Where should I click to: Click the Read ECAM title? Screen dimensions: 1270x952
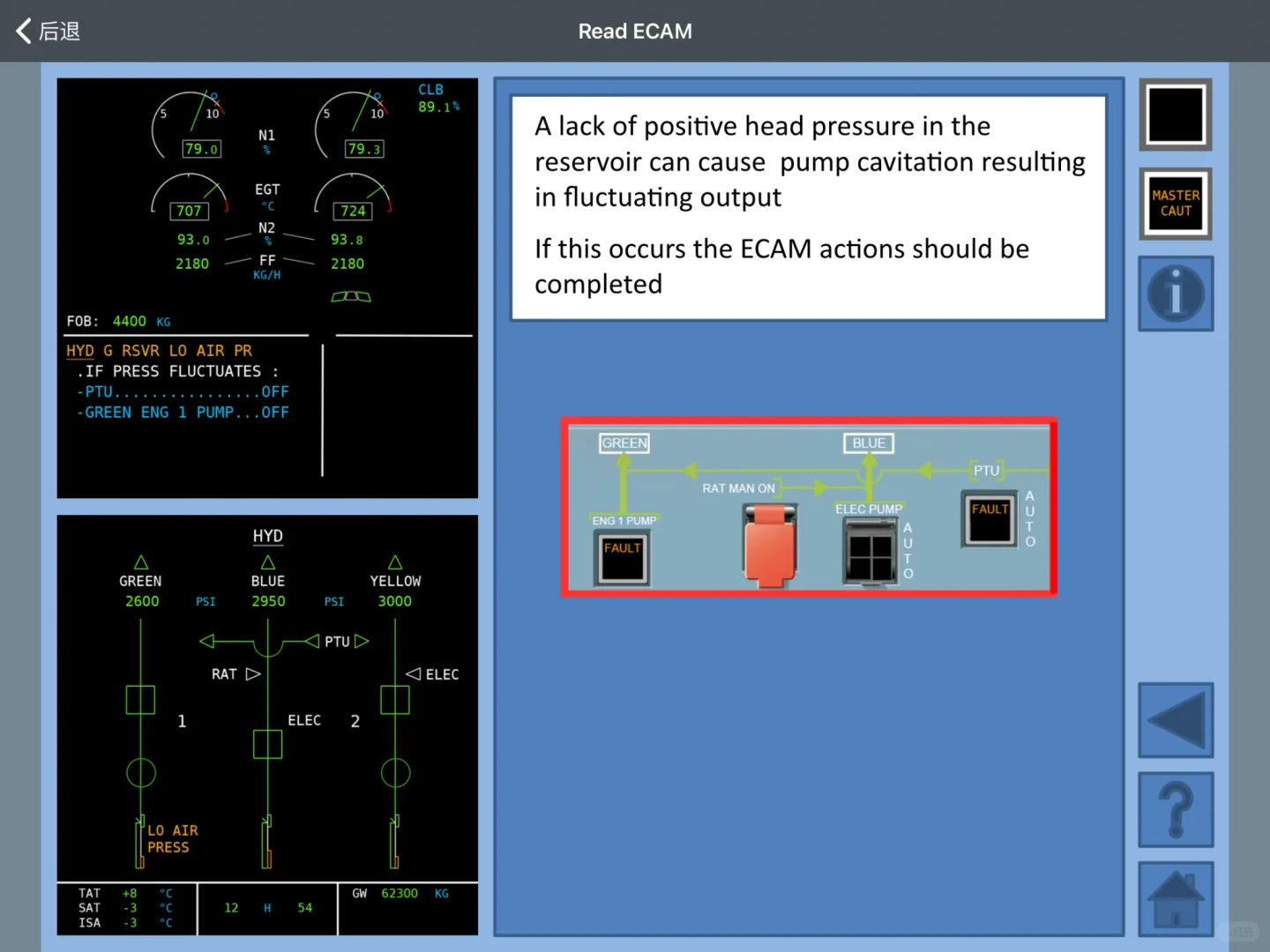(635, 31)
